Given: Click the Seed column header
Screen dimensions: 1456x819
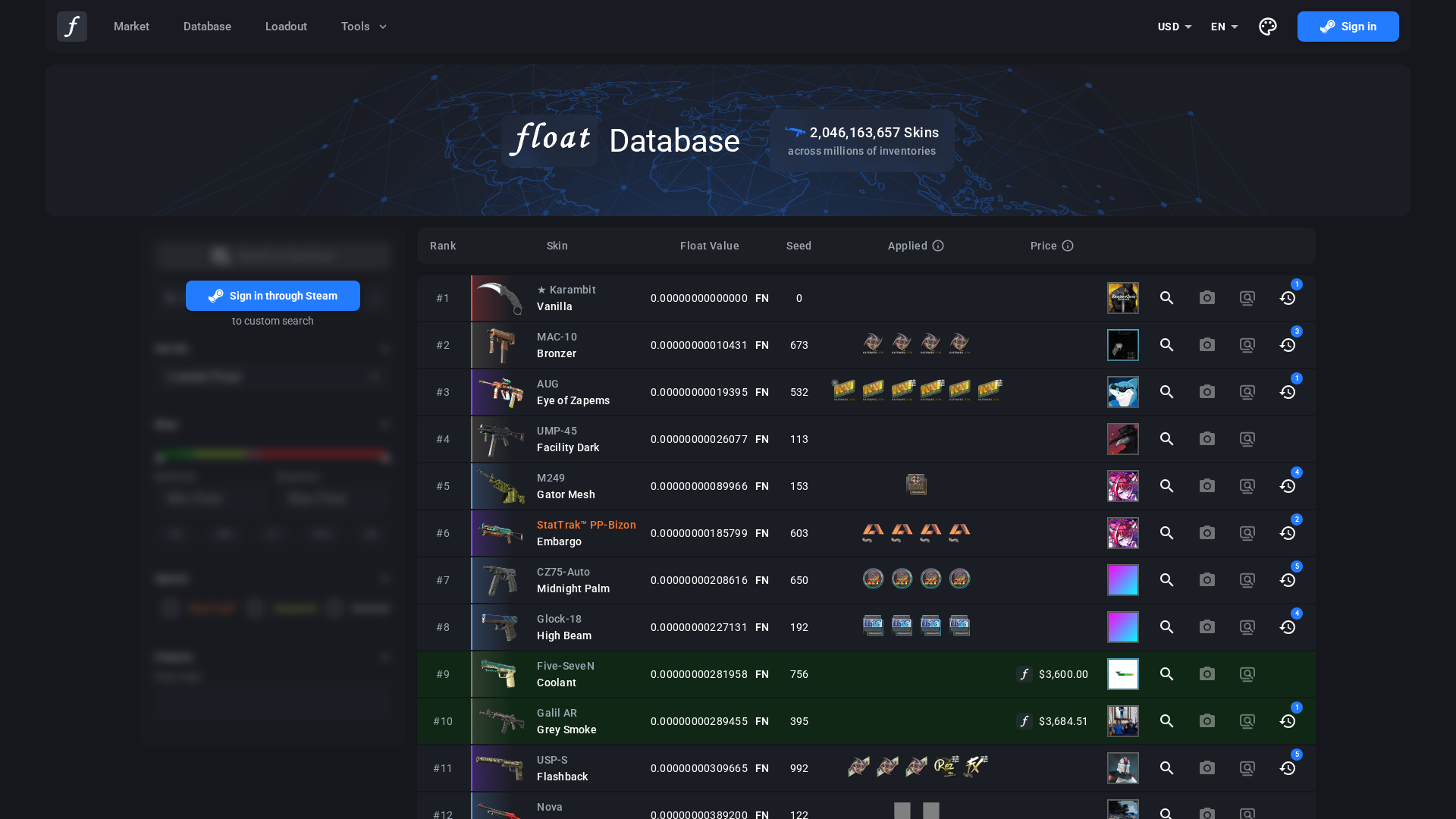Looking at the screenshot, I should [x=799, y=246].
